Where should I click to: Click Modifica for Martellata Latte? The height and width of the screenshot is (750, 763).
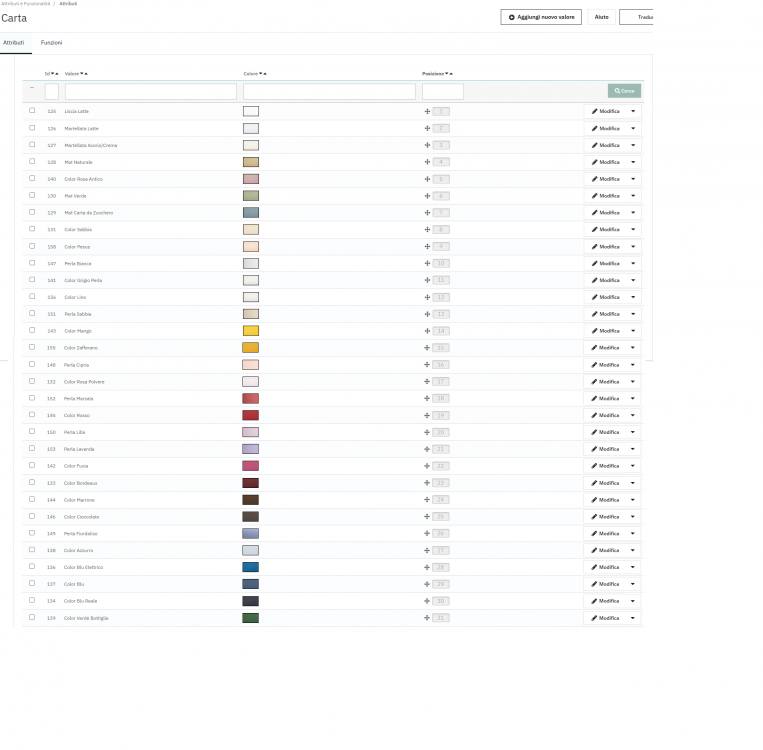point(605,128)
